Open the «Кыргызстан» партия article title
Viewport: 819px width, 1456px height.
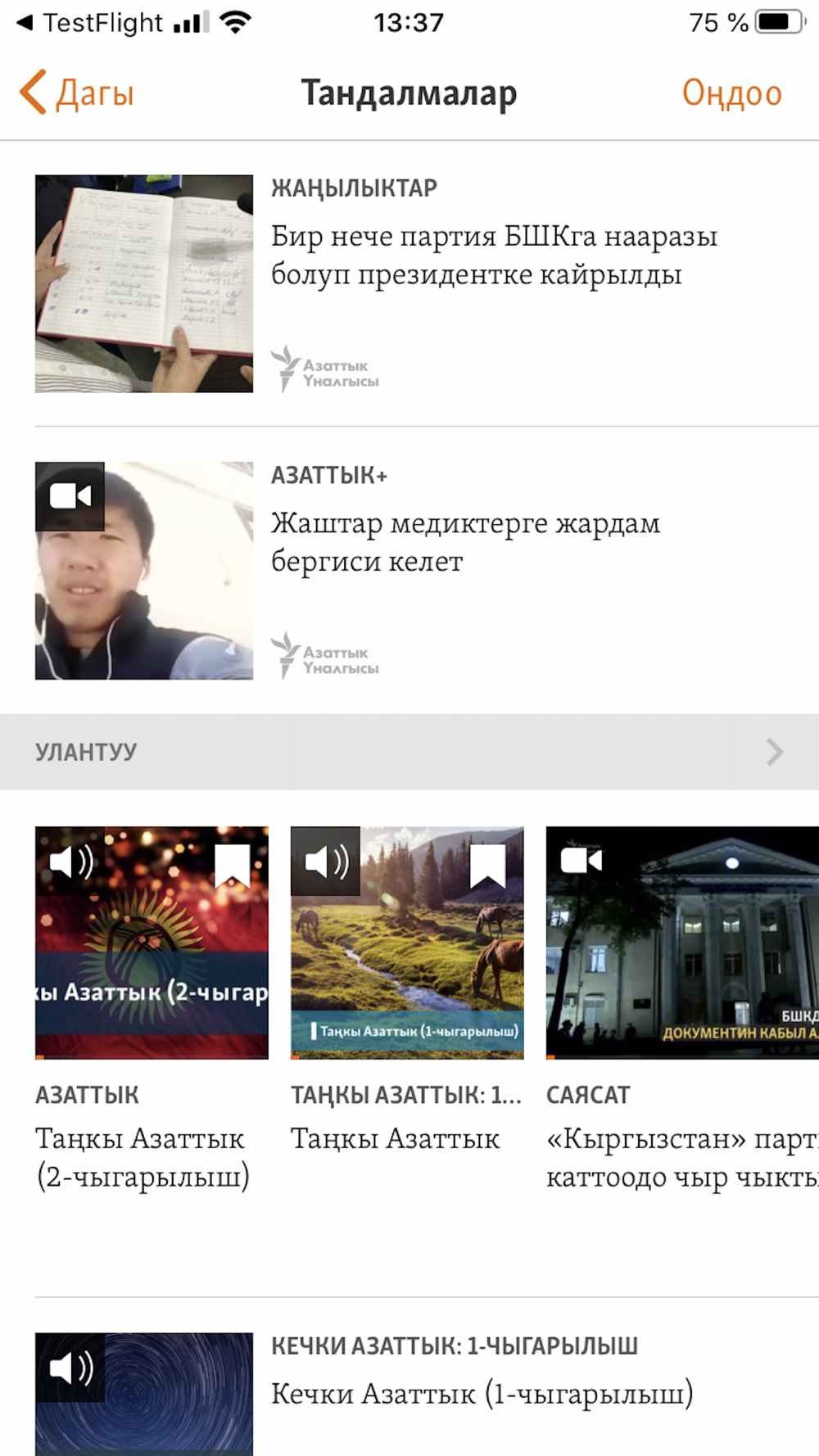(x=682, y=1157)
